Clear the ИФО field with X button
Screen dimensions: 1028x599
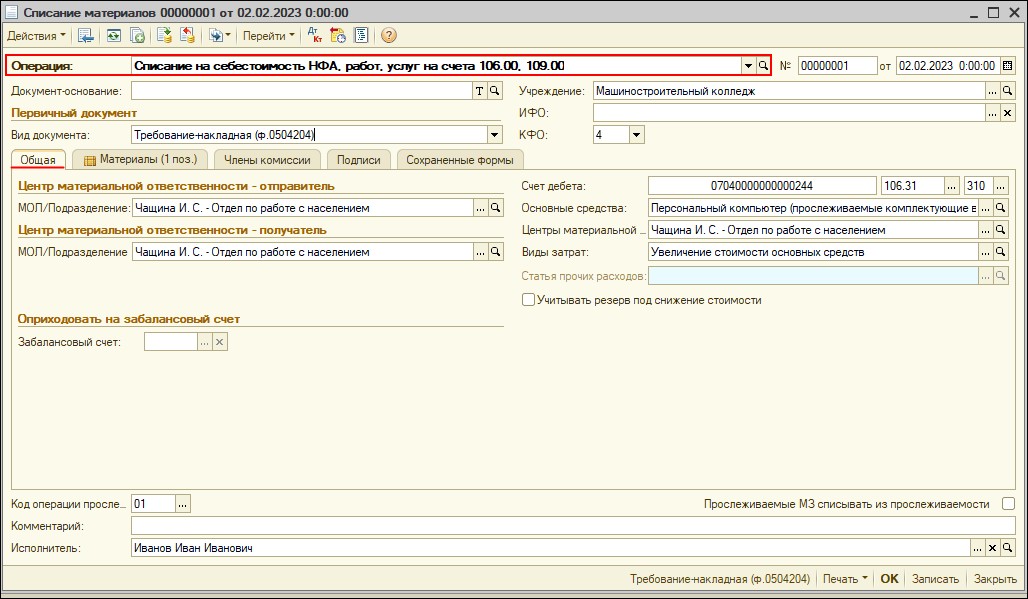click(x=1008, y=113)
